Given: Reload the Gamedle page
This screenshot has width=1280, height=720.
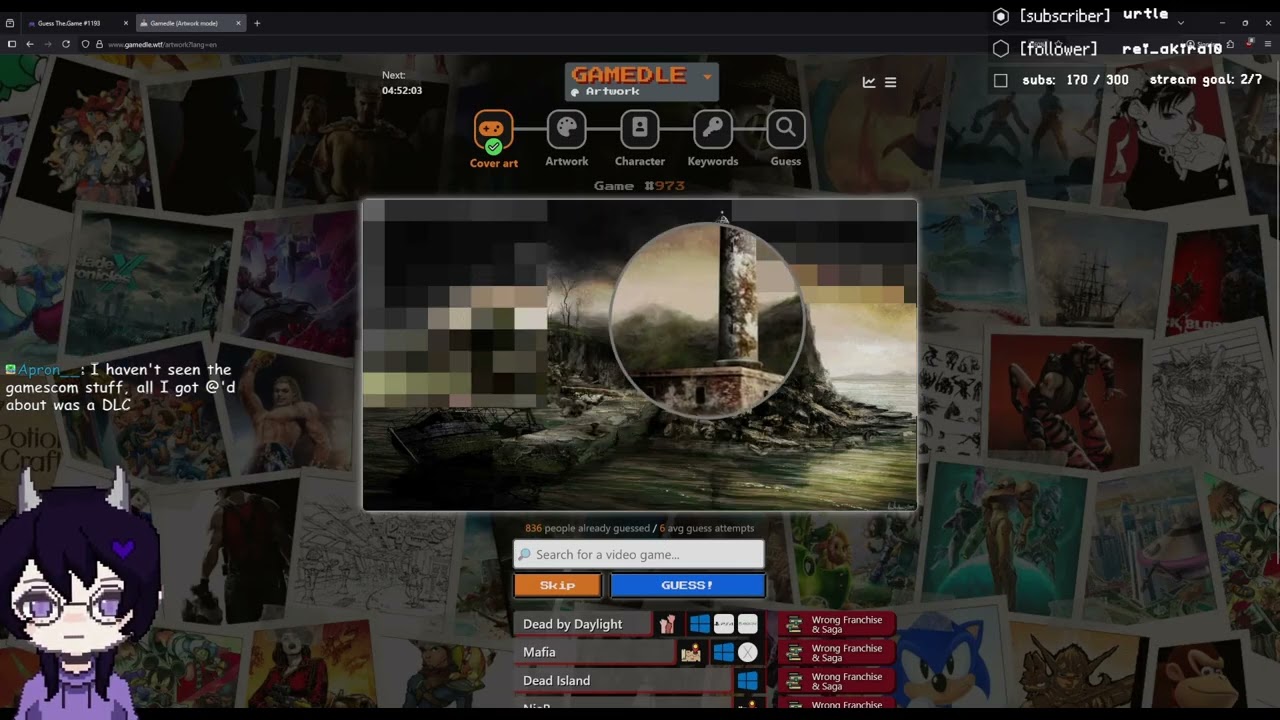Looking at the screenshot, I should click(66, 44).
